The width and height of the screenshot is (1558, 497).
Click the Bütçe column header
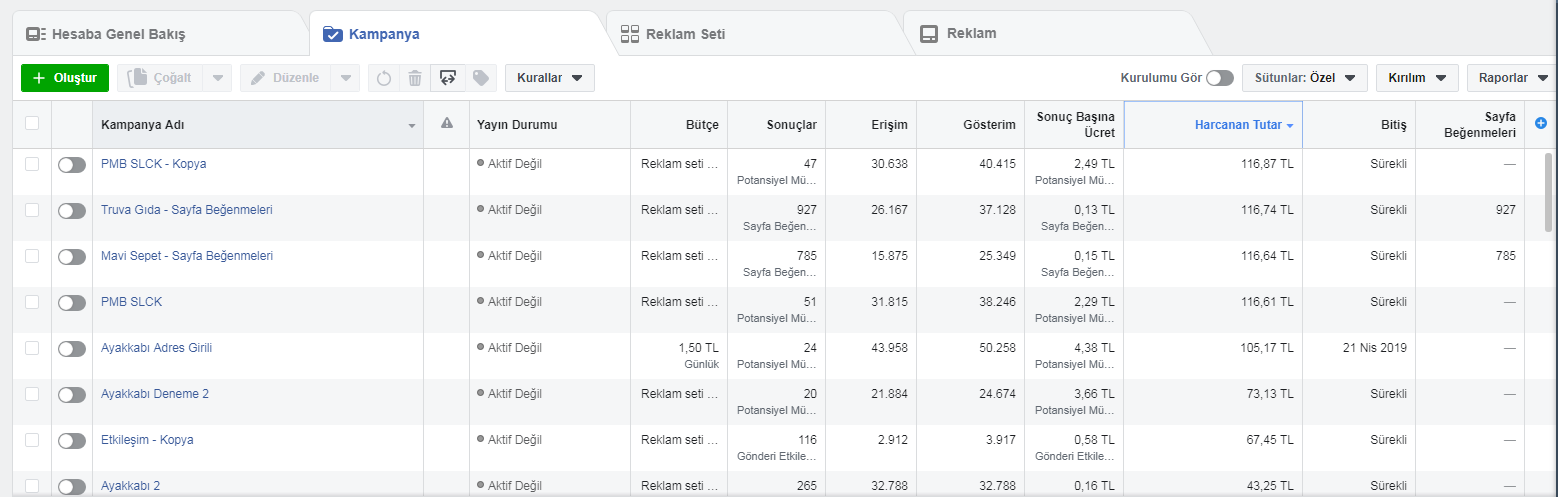(x=679, y=125)
